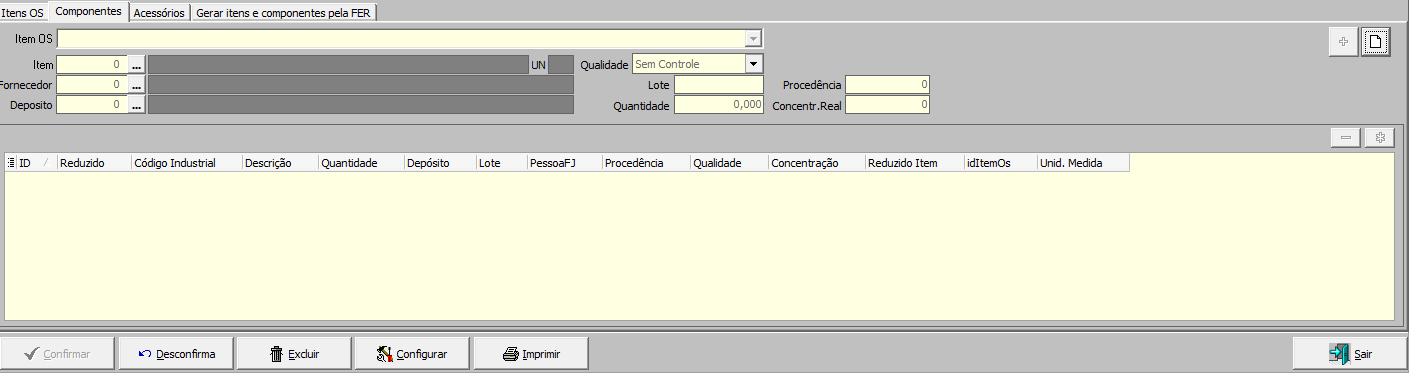Open the Configurar button
This screenshot has width=1417, height=379.
pos(412,354)
